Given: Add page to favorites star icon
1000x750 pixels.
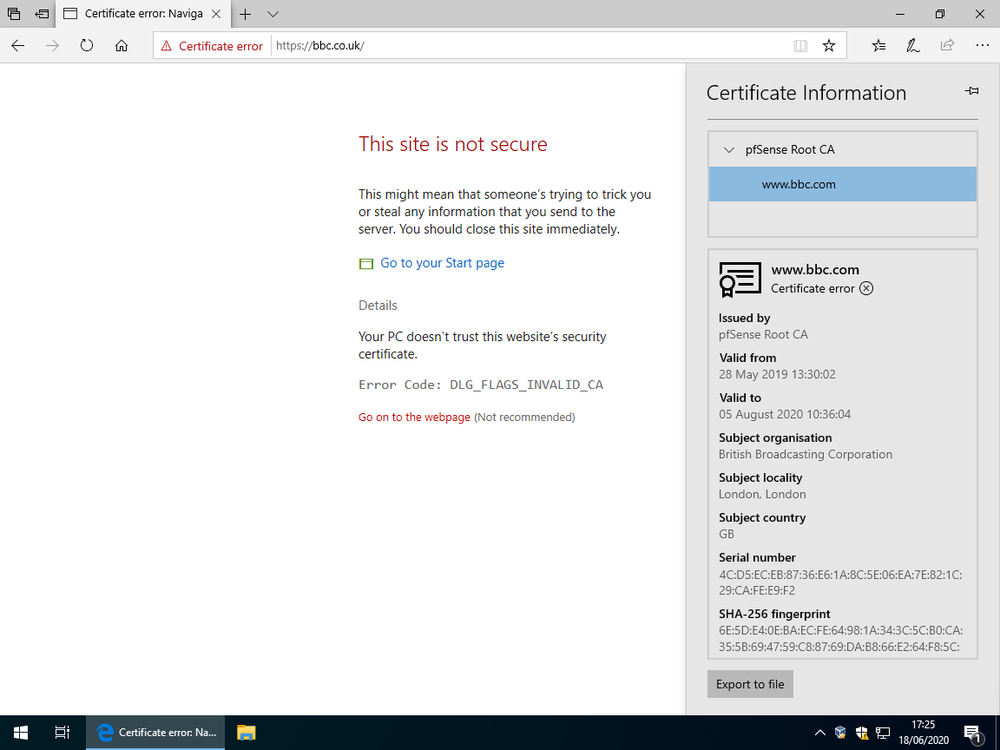Looking at the screenshot, I should point(828,46).
